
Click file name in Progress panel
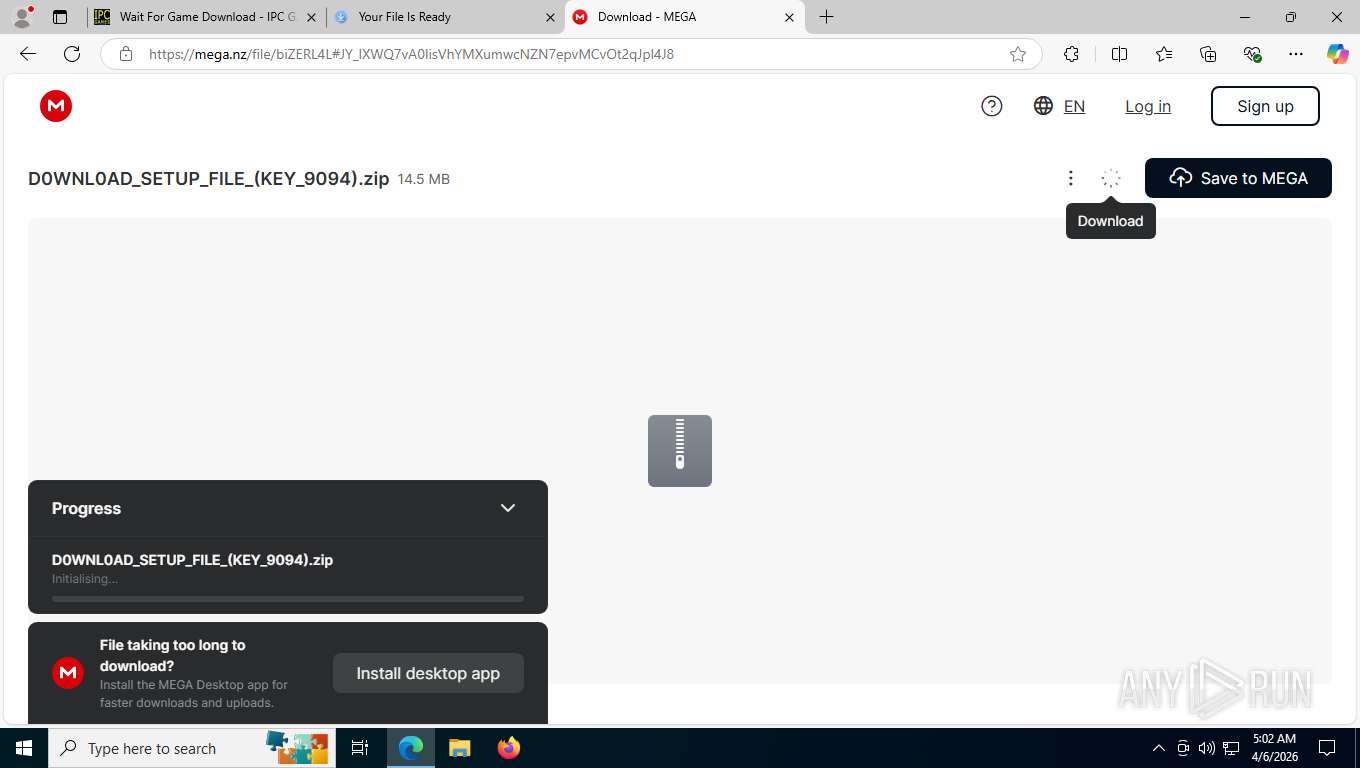coord(192,560)
